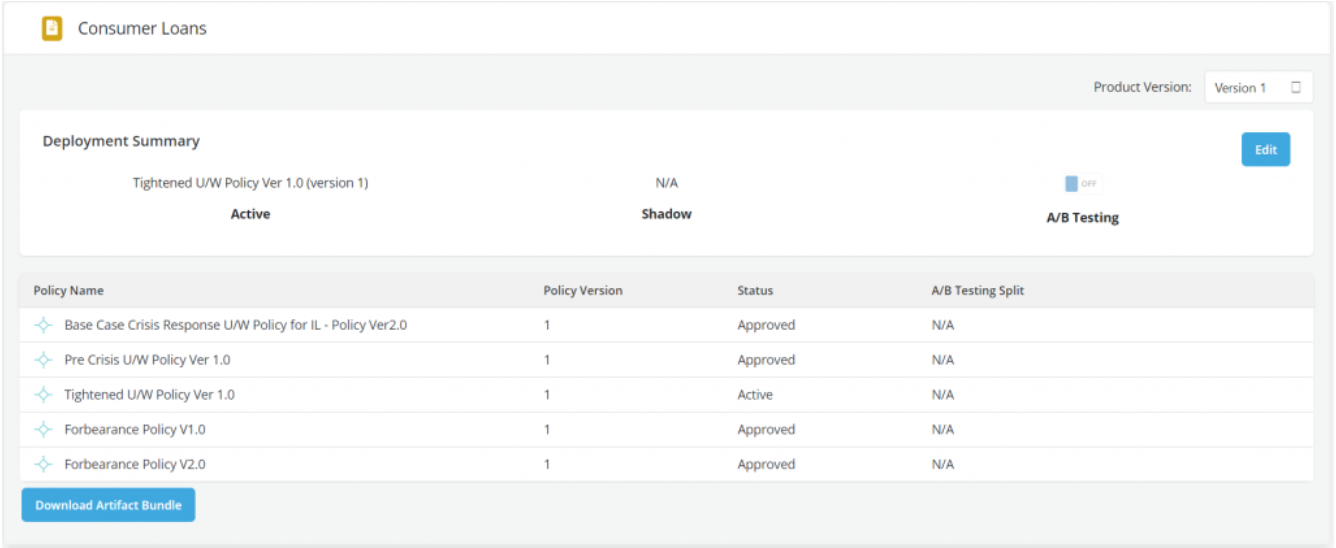Select the Forbearance Policy V1.0 name
The image size is (1336, 548).
coord(135,430)
